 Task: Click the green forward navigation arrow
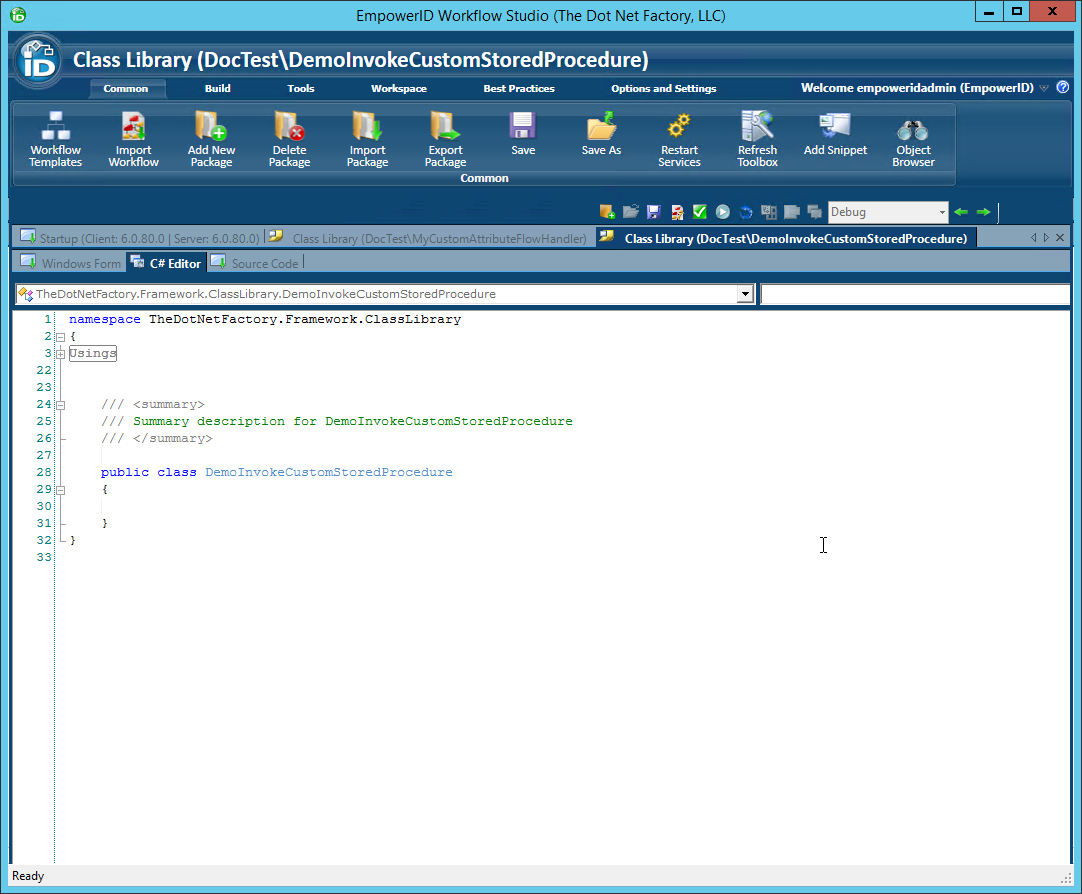pos(983,211)
